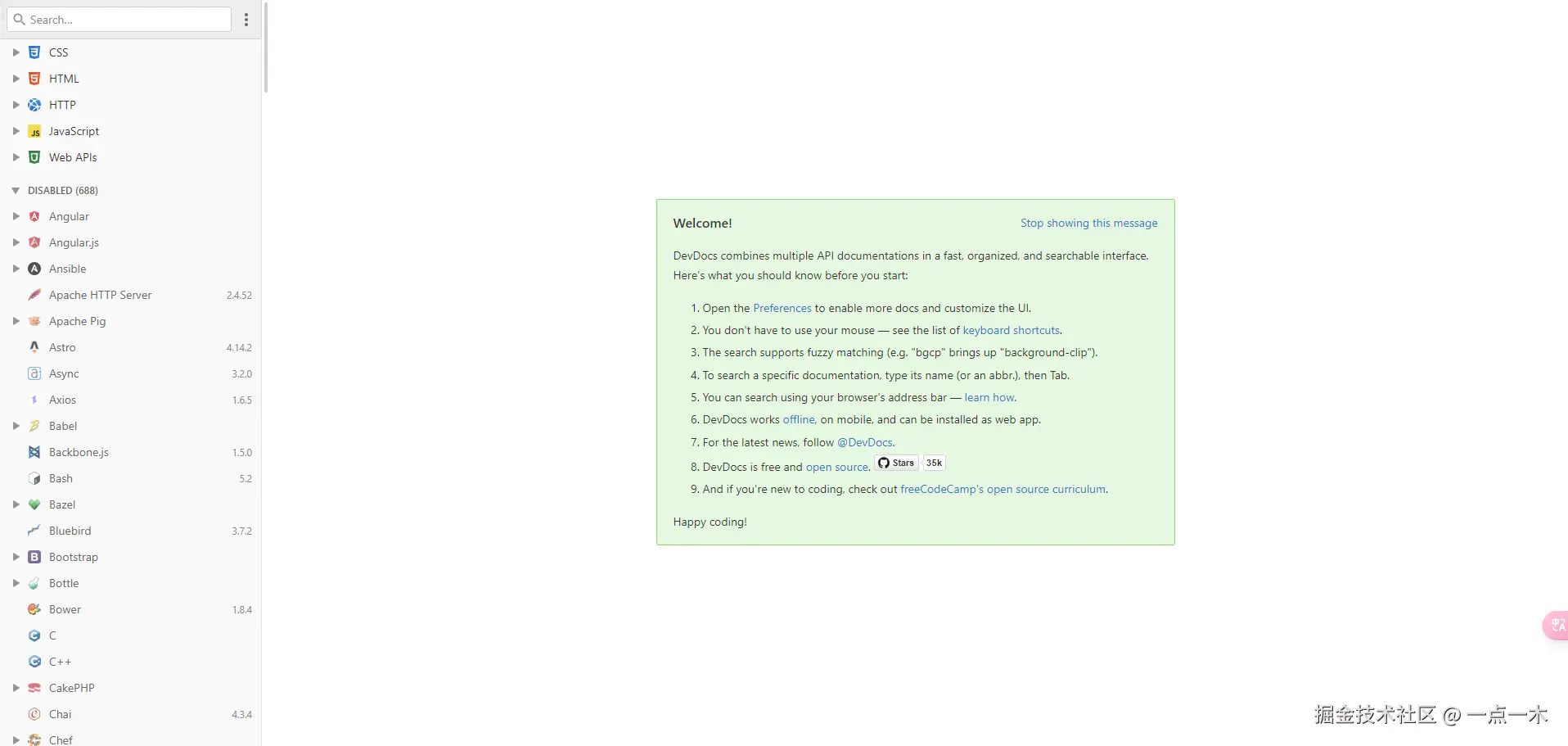
Task: Collapse the DISABLED (688) section
Action: 15,190
